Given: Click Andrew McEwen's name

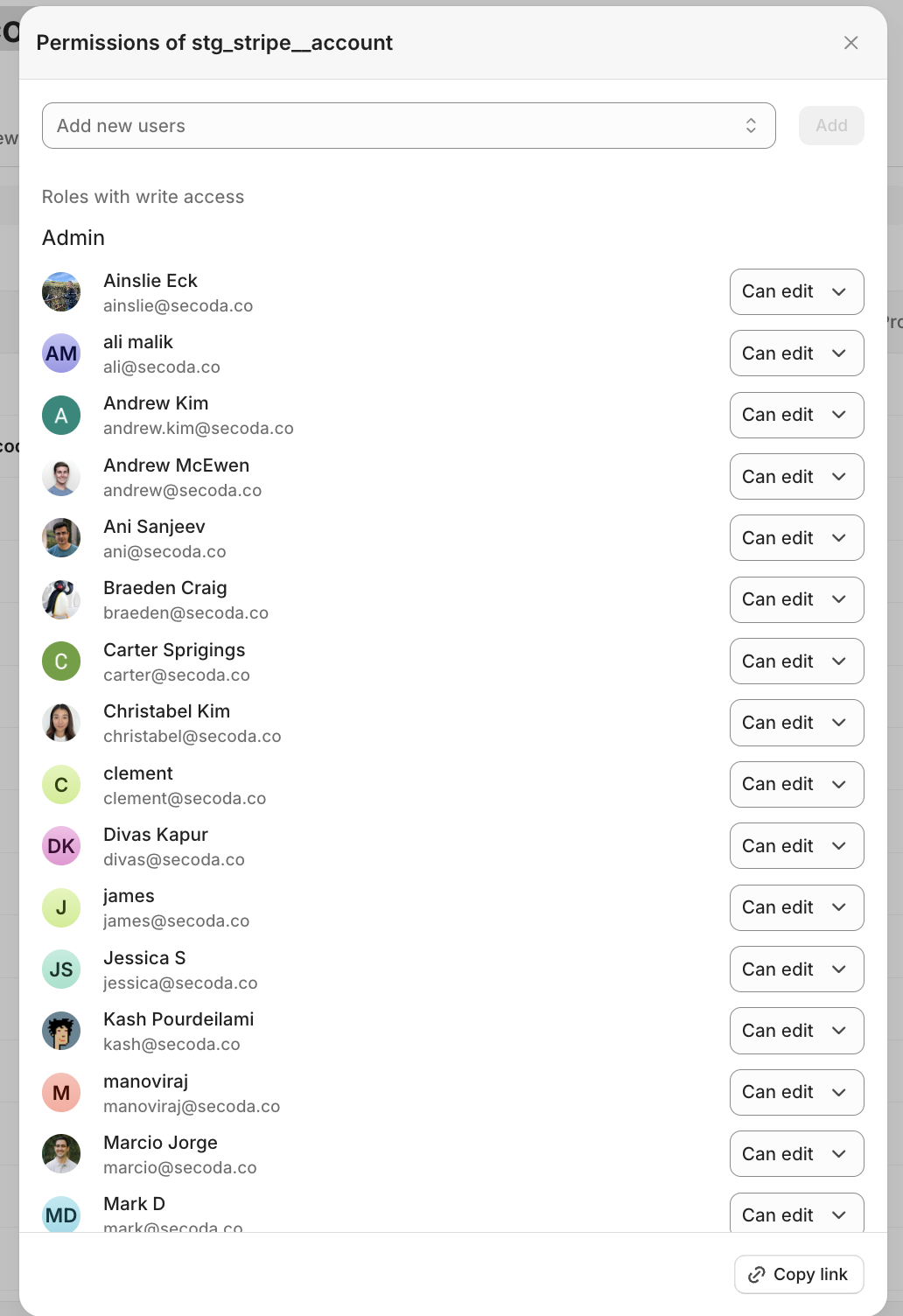Looking at the screenshot, I should click(176, 465).
